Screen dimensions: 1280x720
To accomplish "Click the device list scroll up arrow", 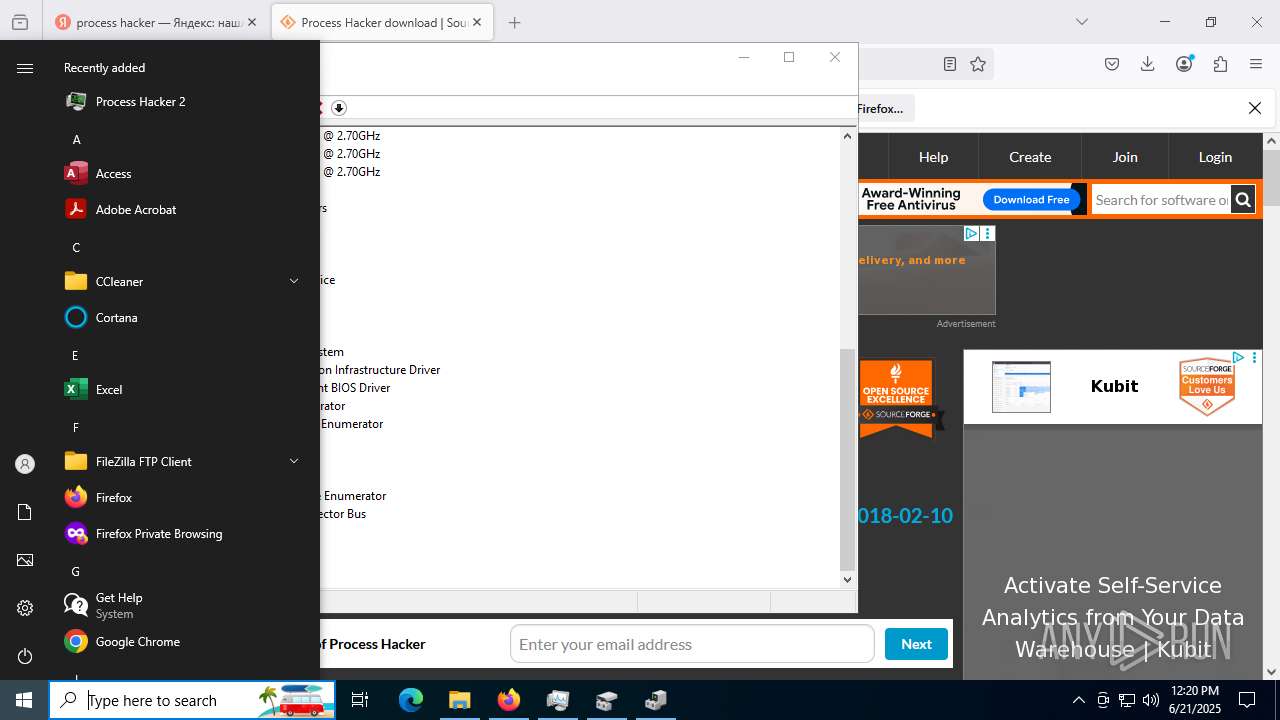I will pos(847,136).
